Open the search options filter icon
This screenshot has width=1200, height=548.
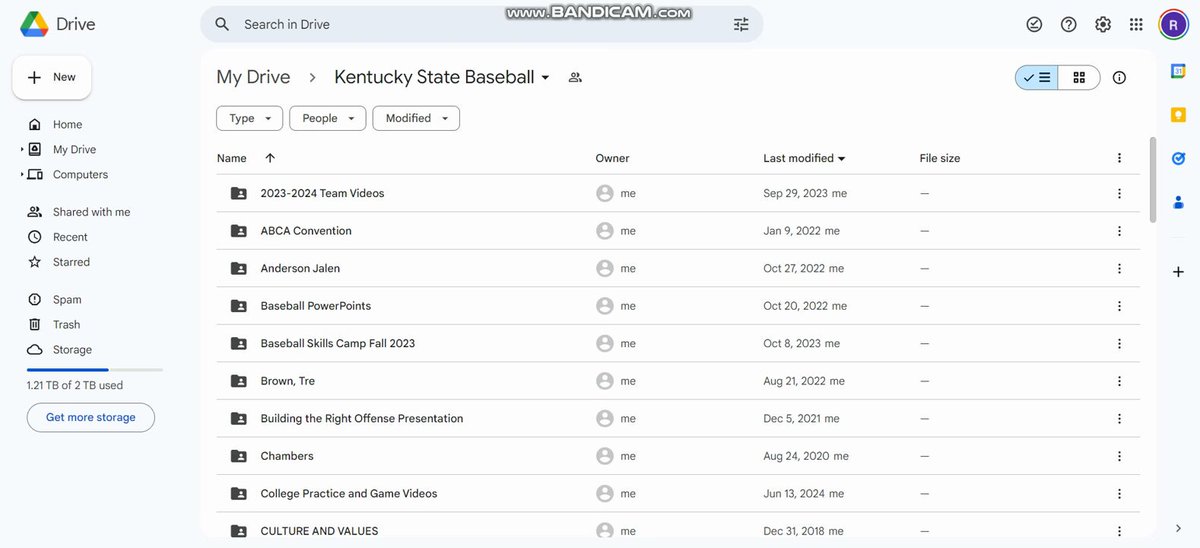(741, 24)
